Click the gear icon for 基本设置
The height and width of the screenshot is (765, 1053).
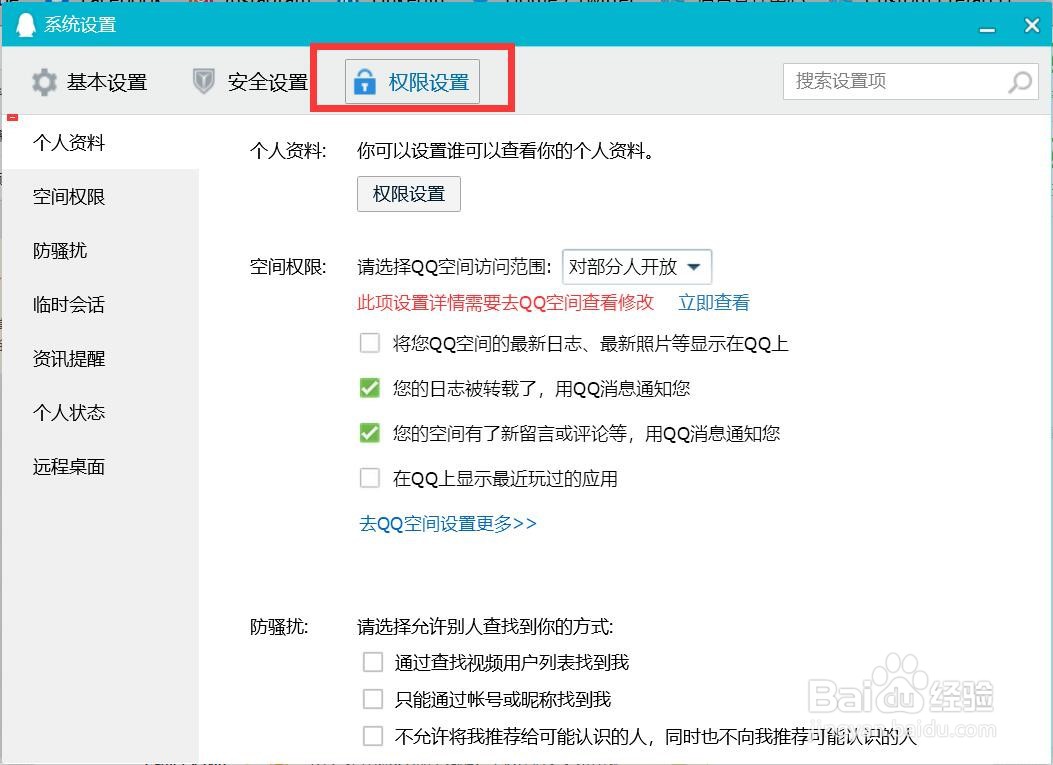point(44,82)
